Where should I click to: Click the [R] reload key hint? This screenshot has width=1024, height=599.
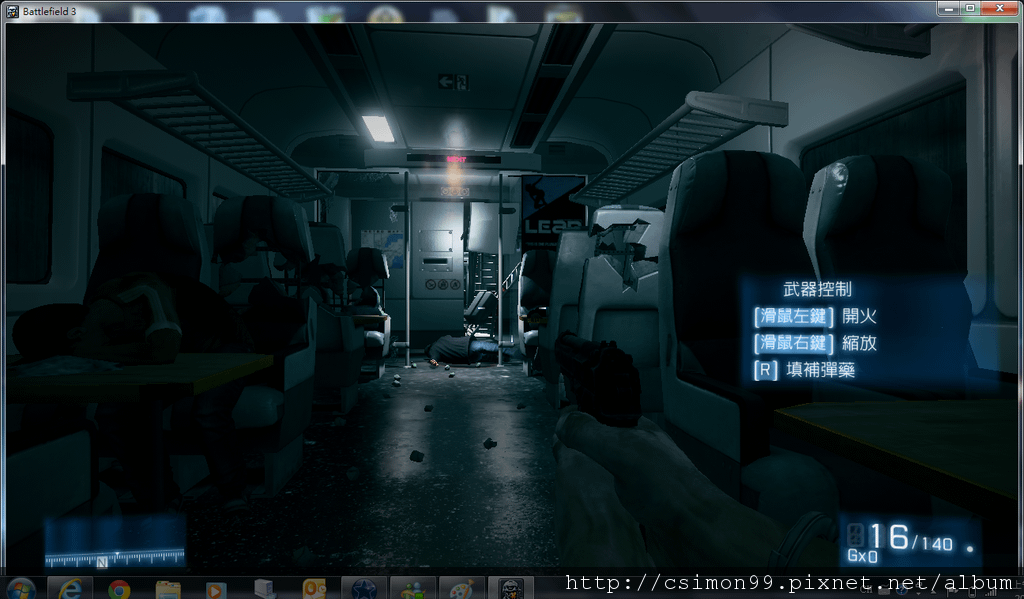(765, 370)
